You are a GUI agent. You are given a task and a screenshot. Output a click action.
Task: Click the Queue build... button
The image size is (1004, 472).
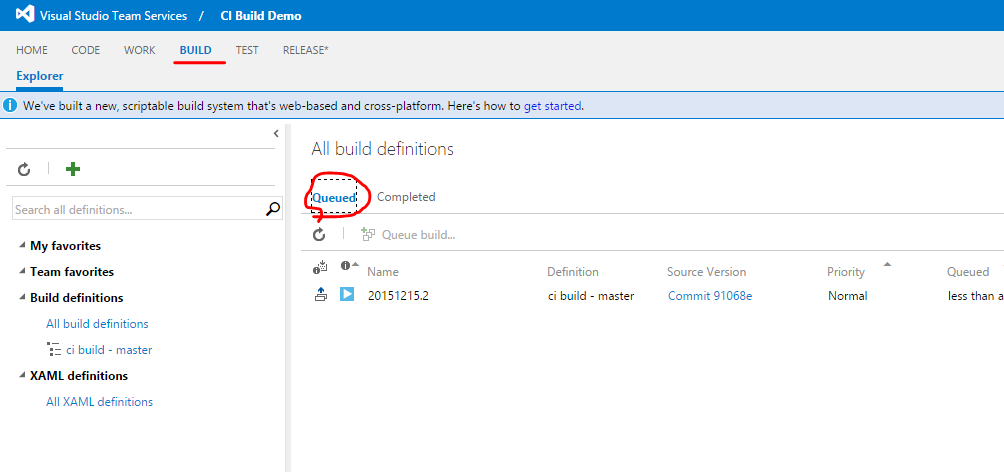coord(408,234)
